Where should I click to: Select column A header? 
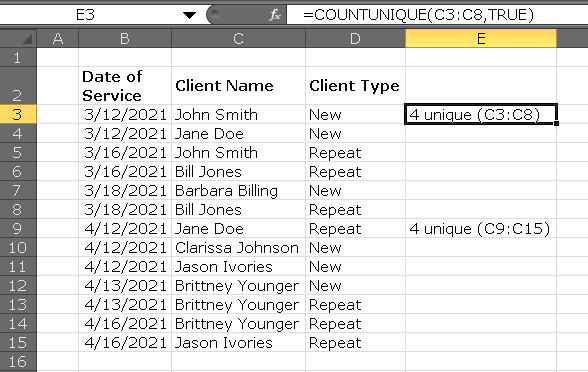(x=58, y=38)
